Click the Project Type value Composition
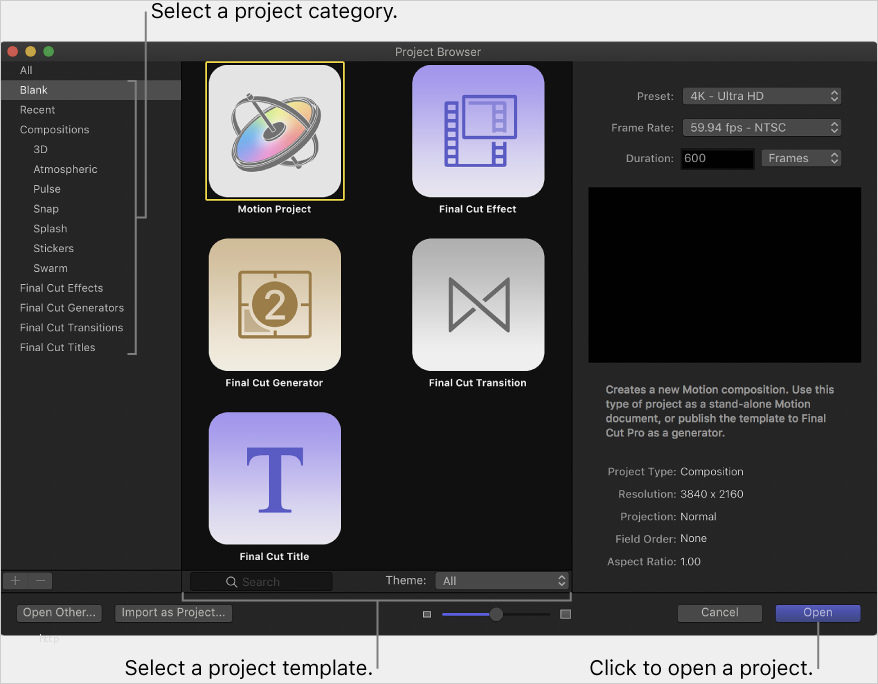 click(x=712, y=471)
